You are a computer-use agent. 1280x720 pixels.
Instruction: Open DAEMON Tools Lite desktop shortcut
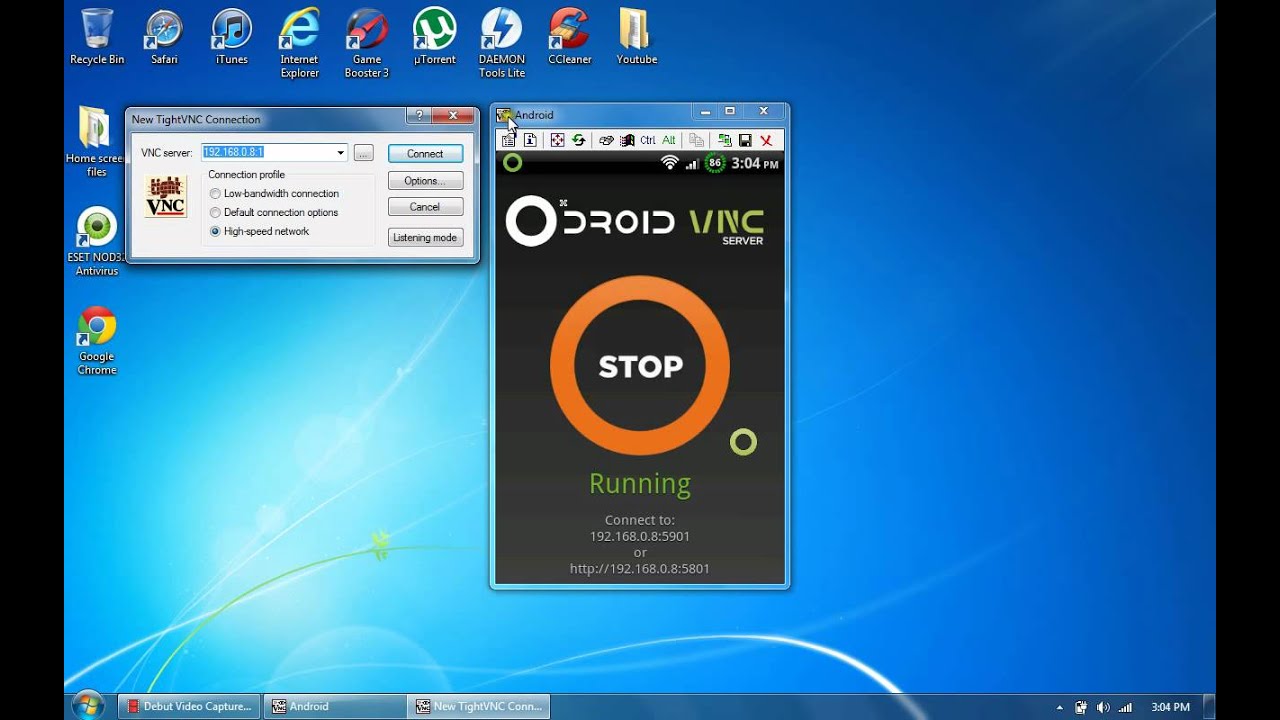[x=502, y=43]
